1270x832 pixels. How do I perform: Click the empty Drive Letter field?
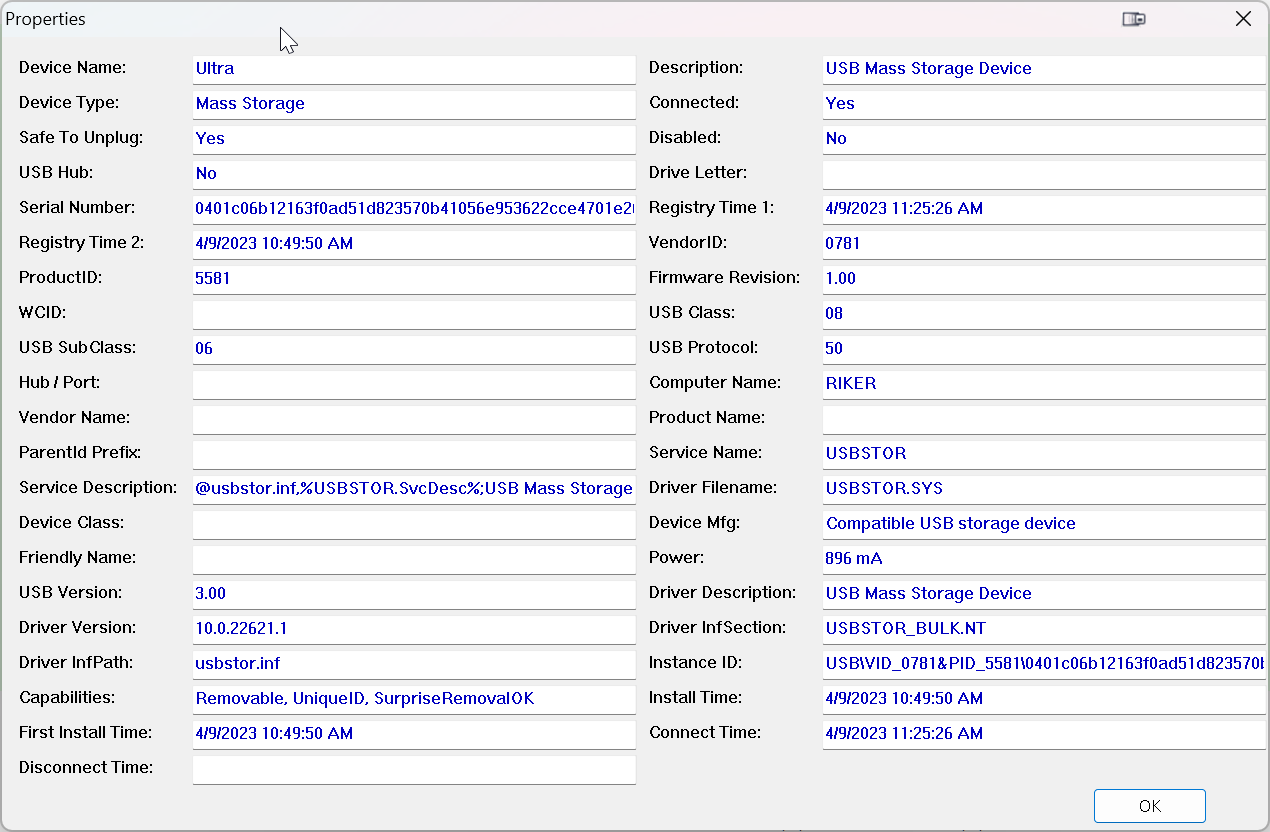coord(1043,174)
